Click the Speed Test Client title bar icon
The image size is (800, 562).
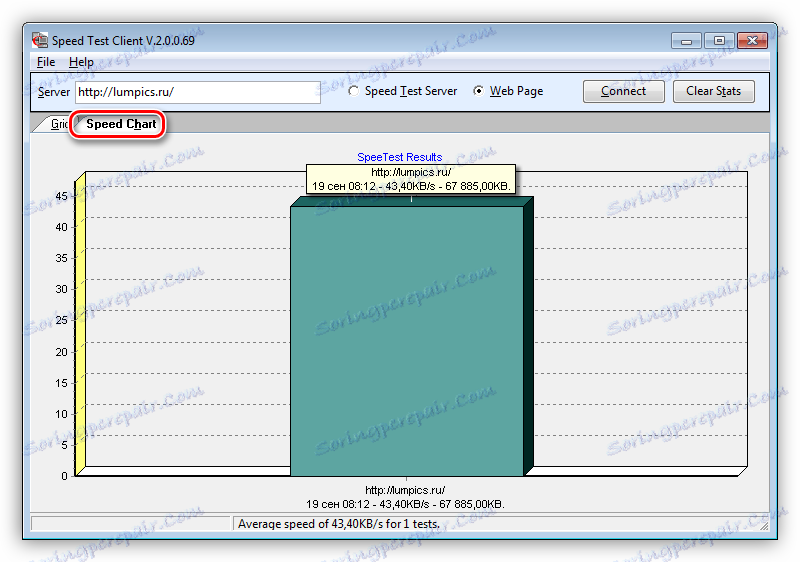pos(40,40)
